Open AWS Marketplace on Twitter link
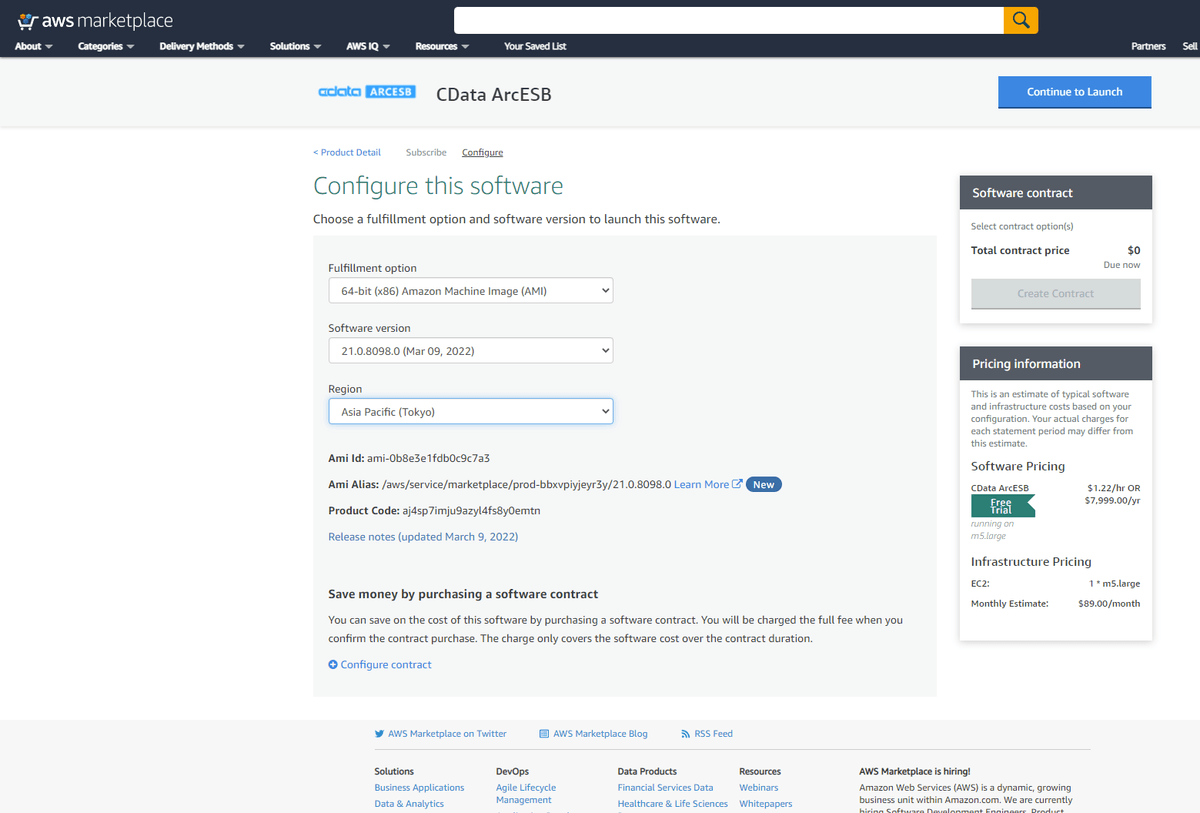 coord(447,734)
